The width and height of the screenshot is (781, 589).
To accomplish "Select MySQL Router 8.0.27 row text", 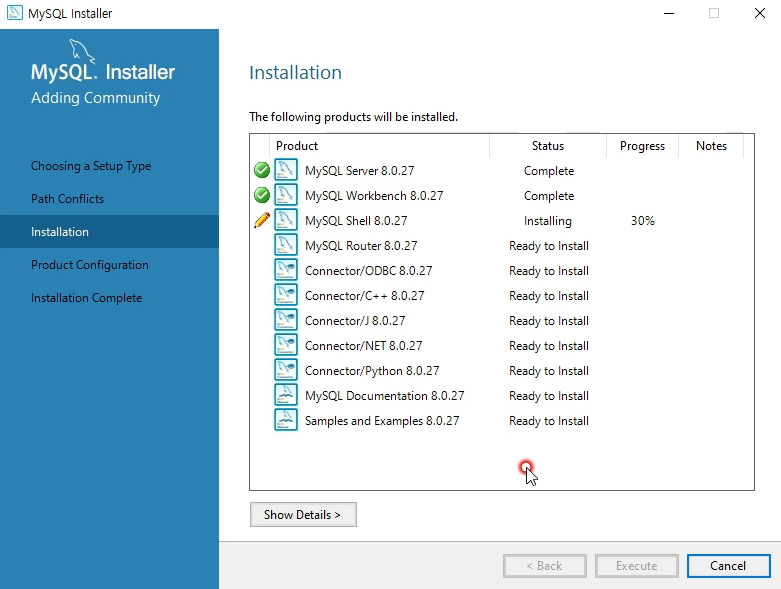I will pyautogui.click(x=361, y=245).
